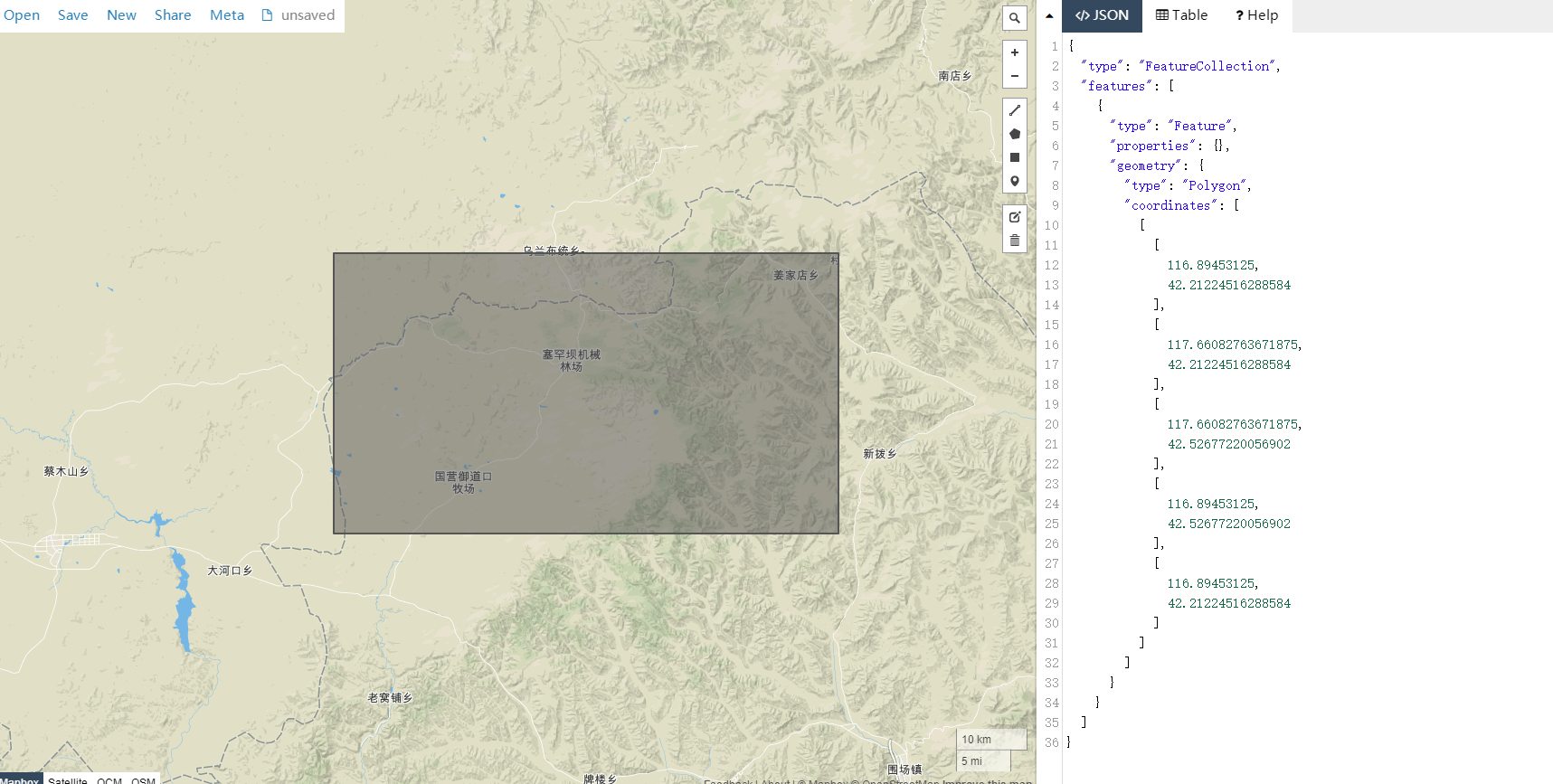
Task: Select the draw rectangle tool
Action: [x=1015, y=157]
